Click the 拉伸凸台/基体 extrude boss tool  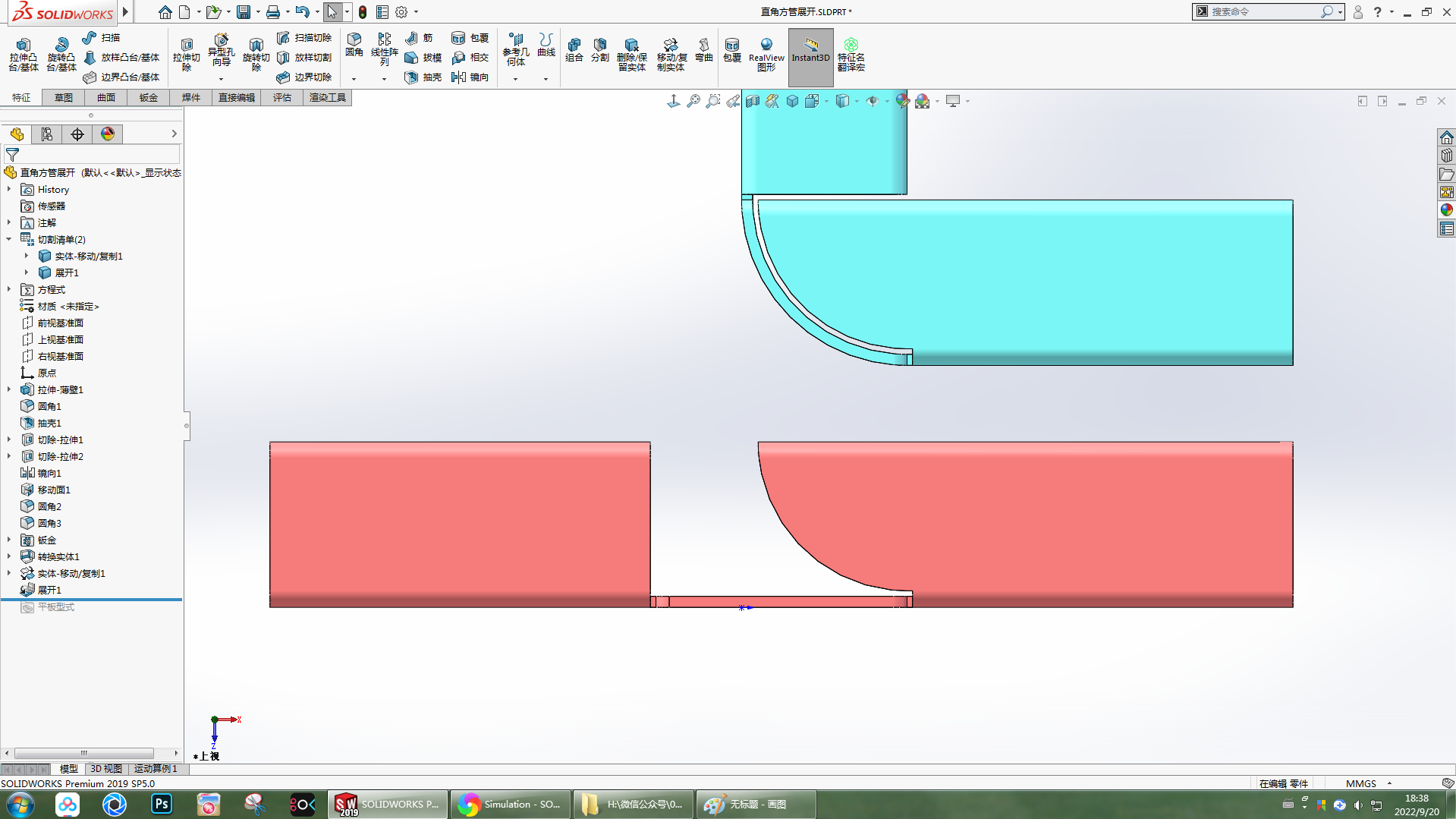pyautogui.click(x=24, y=55)
